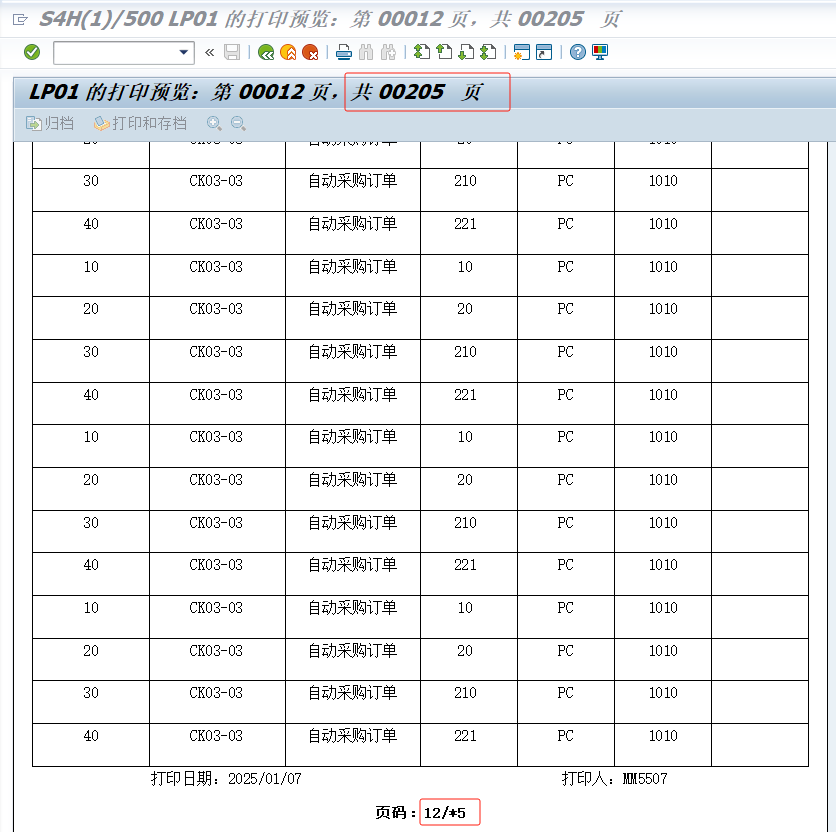Viewport: 836px width, 832px height.
Task: Click the 共 00205 页 total pages text
Action: click(417, 92)
